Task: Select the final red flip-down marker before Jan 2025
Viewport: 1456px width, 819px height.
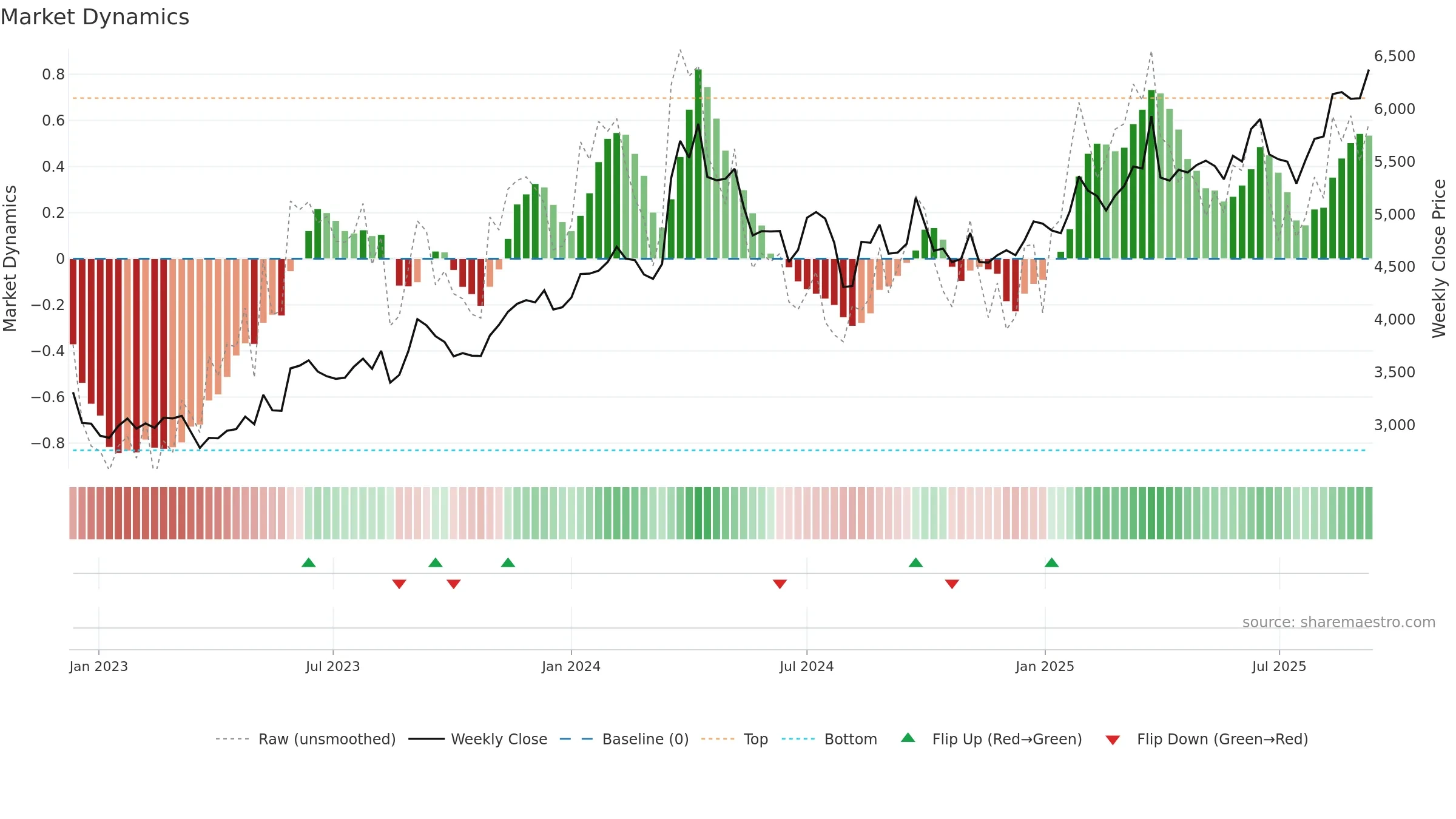Action: pyautogui.click(x=952, y=584)
